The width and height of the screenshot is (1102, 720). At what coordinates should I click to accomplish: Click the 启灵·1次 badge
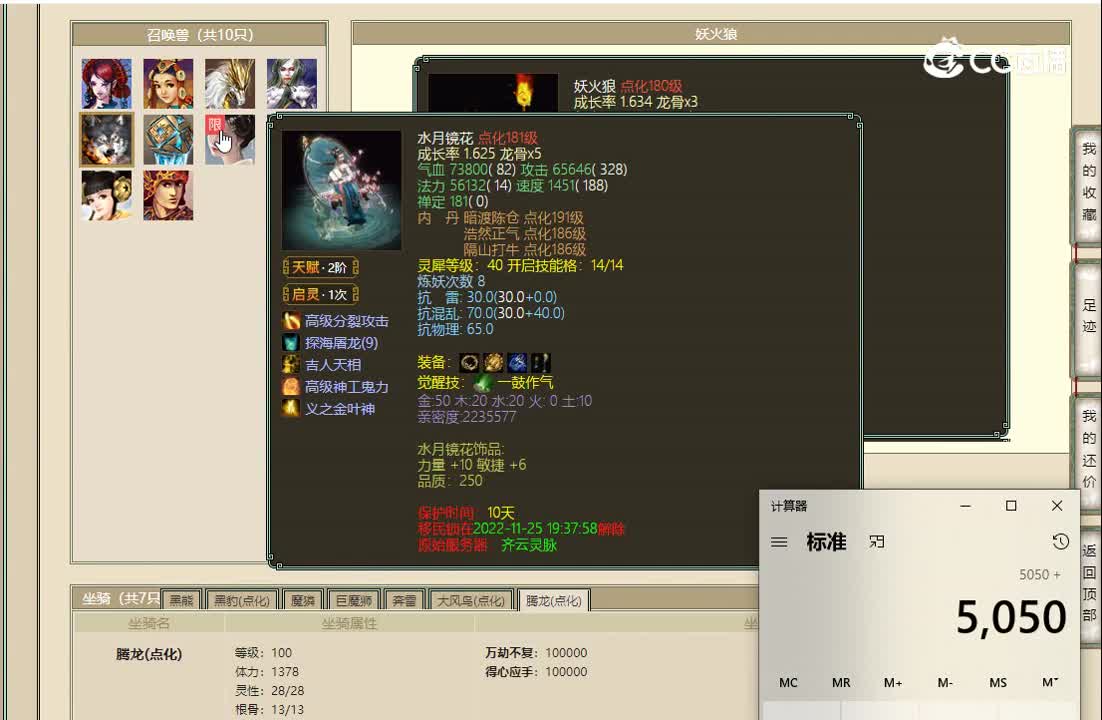point(320,294)
